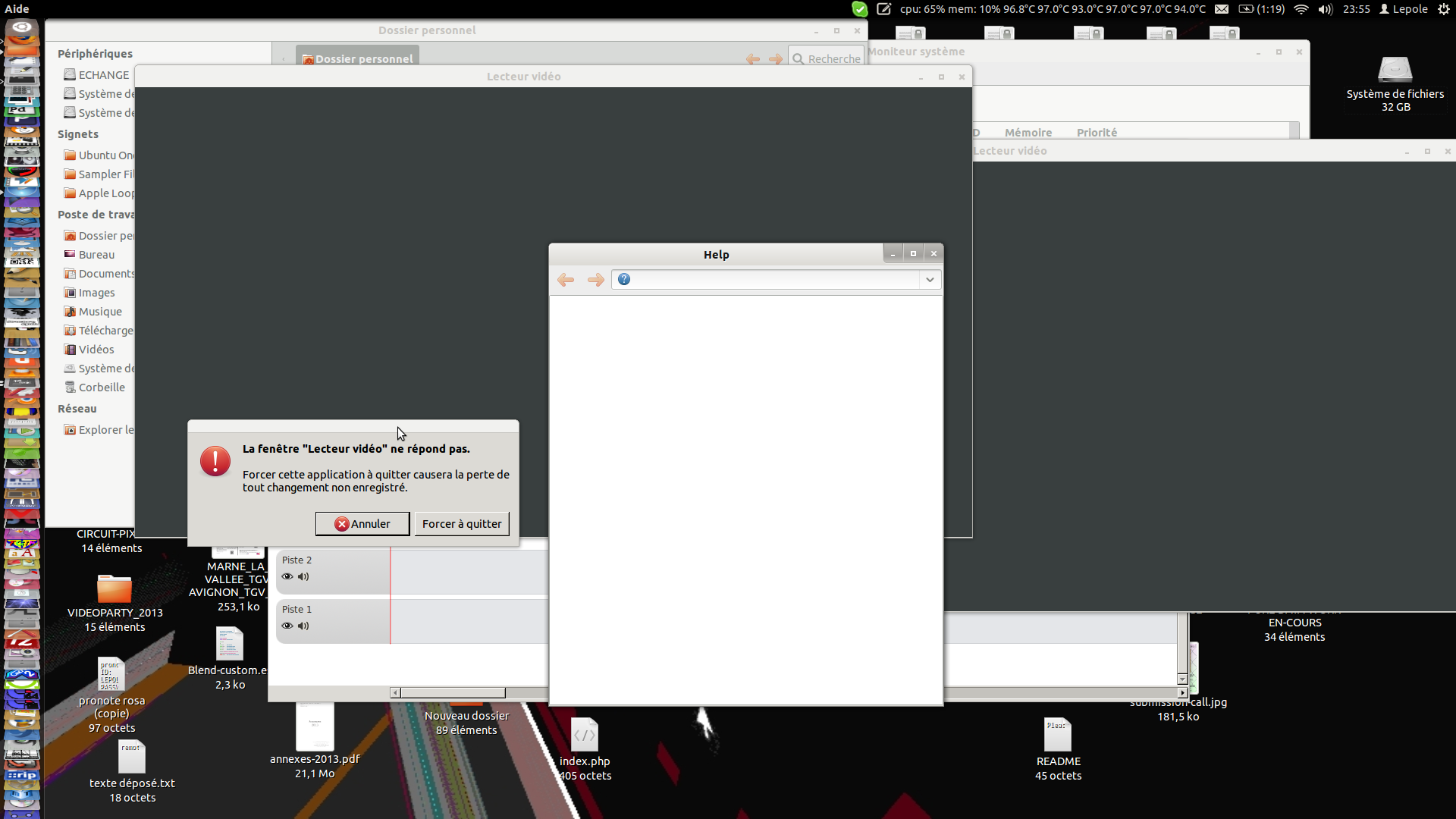Hide Piste 2 with its eye icon
1456x819 pixels.
tap(287, 576)
